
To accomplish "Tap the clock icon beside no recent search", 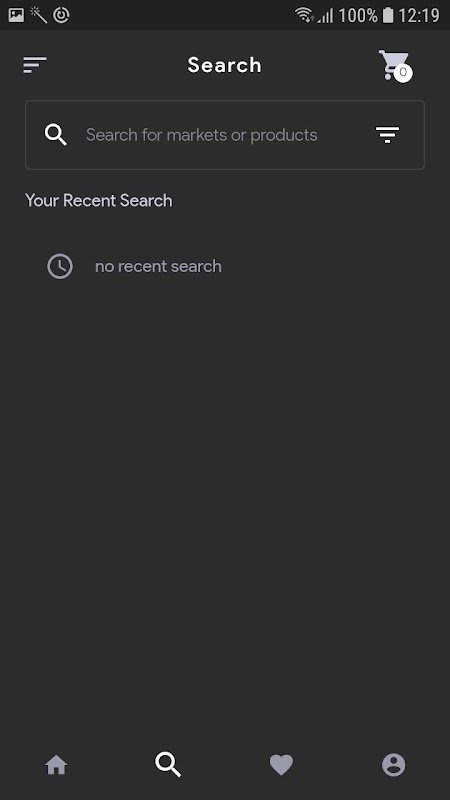I will pyautogui.click(x=60, y=266).
